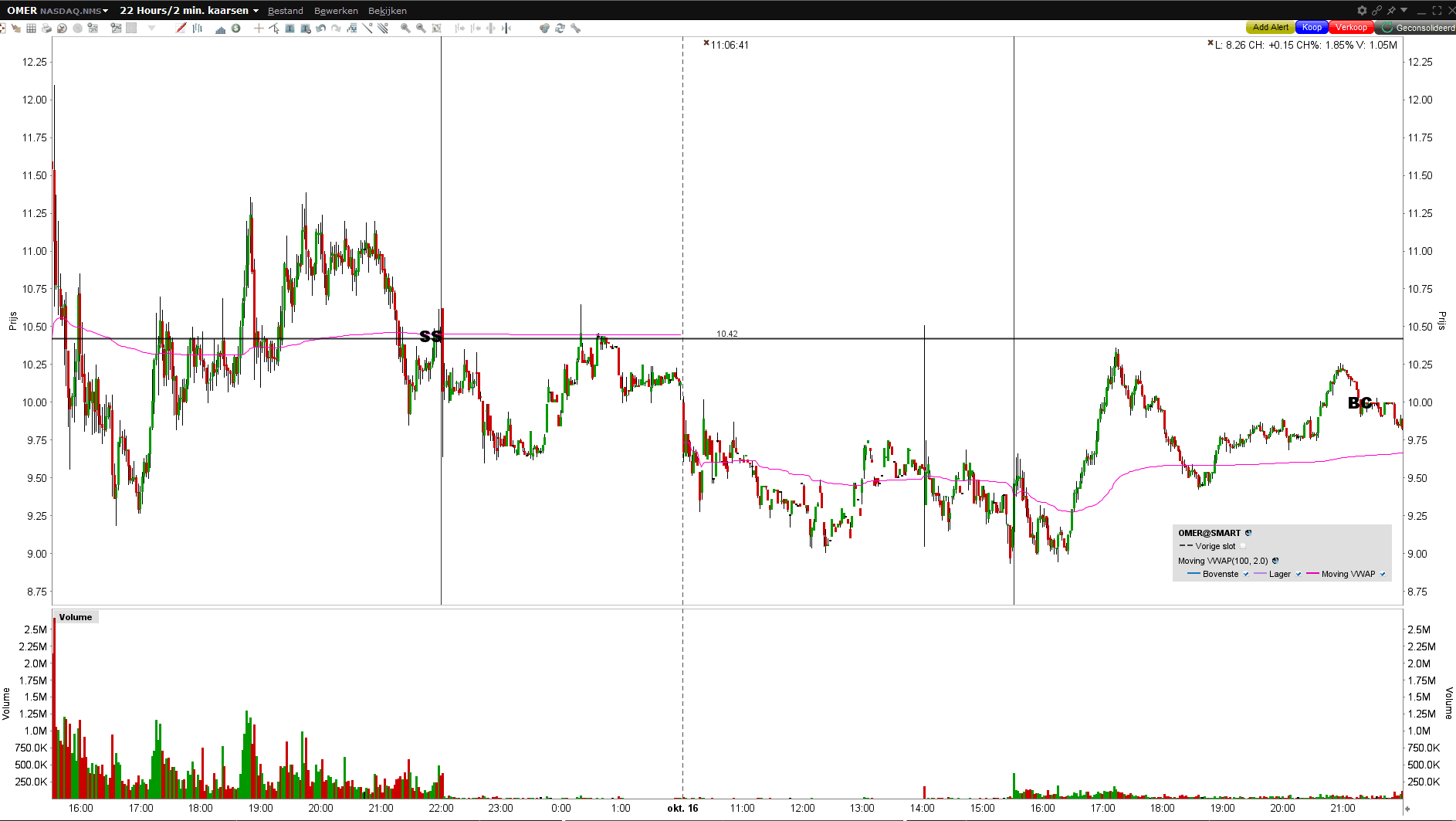Click the zoom out magnifier

pyautogui.click(x=421, y=28)
